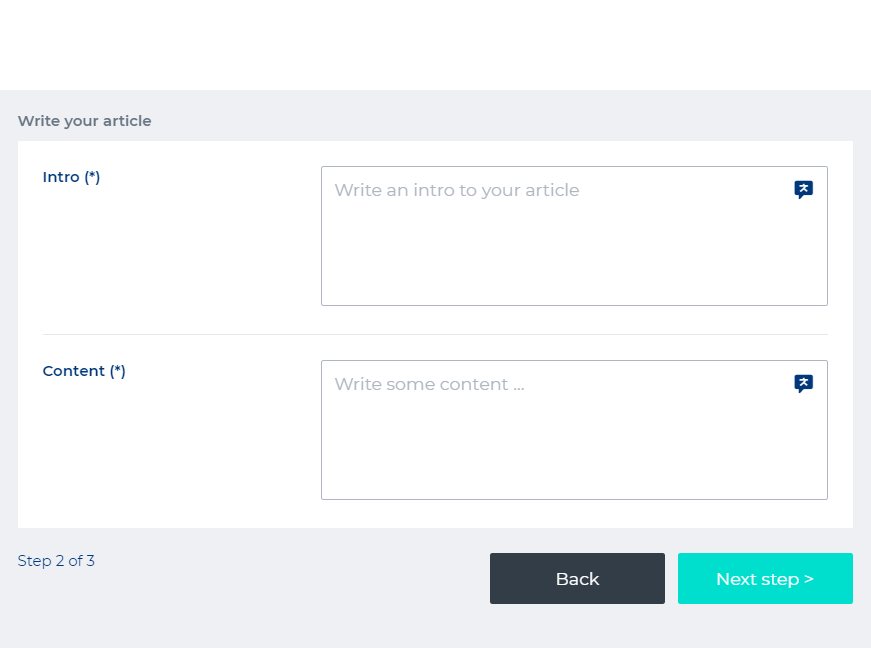Click the "Intro (*)" field label
This screenshot has width=871, height=648.
71,177
